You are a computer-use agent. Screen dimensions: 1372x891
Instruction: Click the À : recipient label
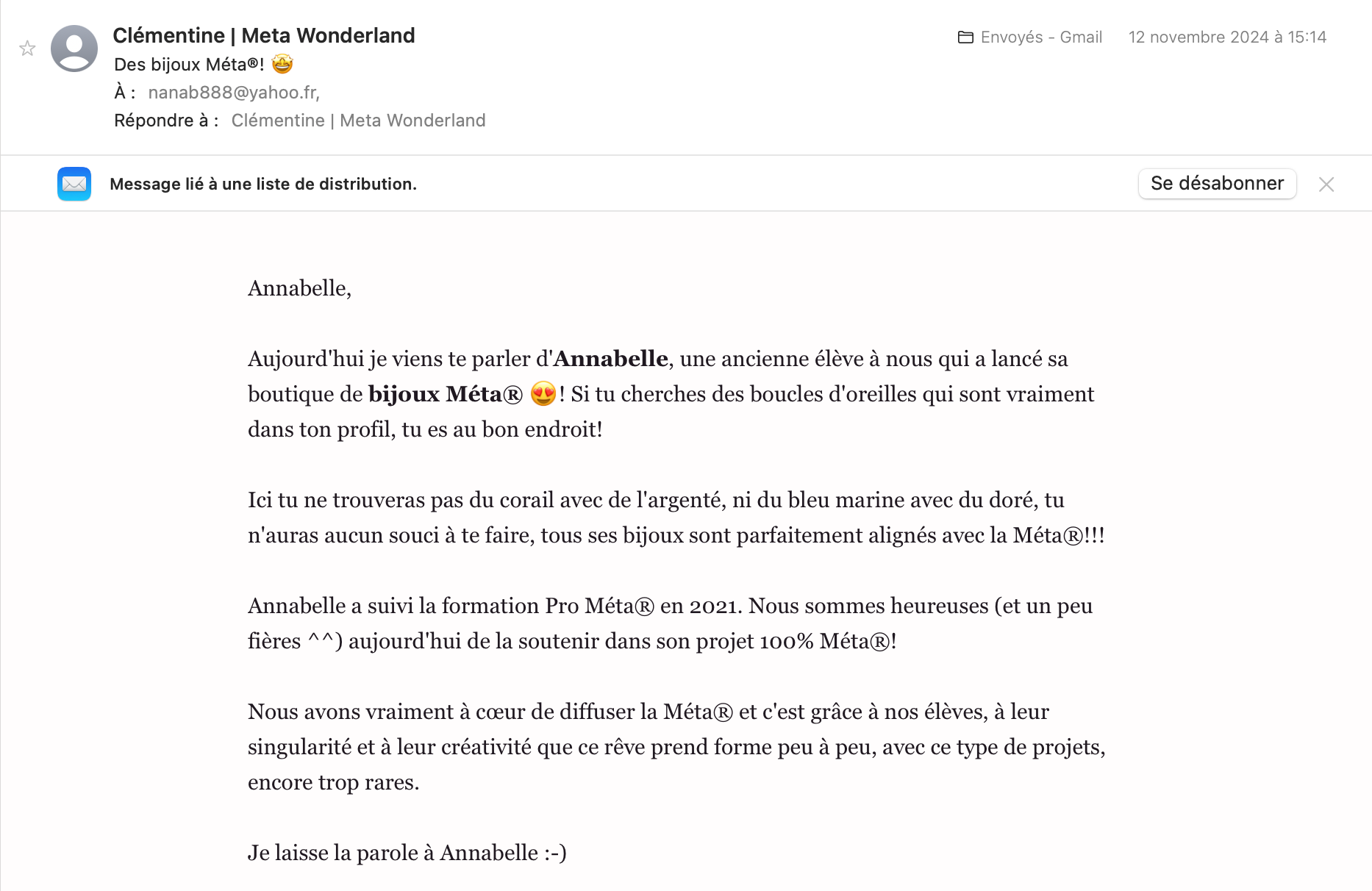[125, 93]
